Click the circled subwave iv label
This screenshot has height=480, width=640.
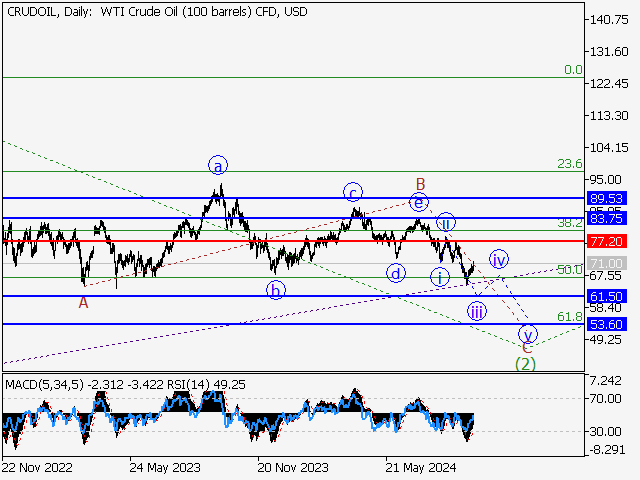[499, 260]
